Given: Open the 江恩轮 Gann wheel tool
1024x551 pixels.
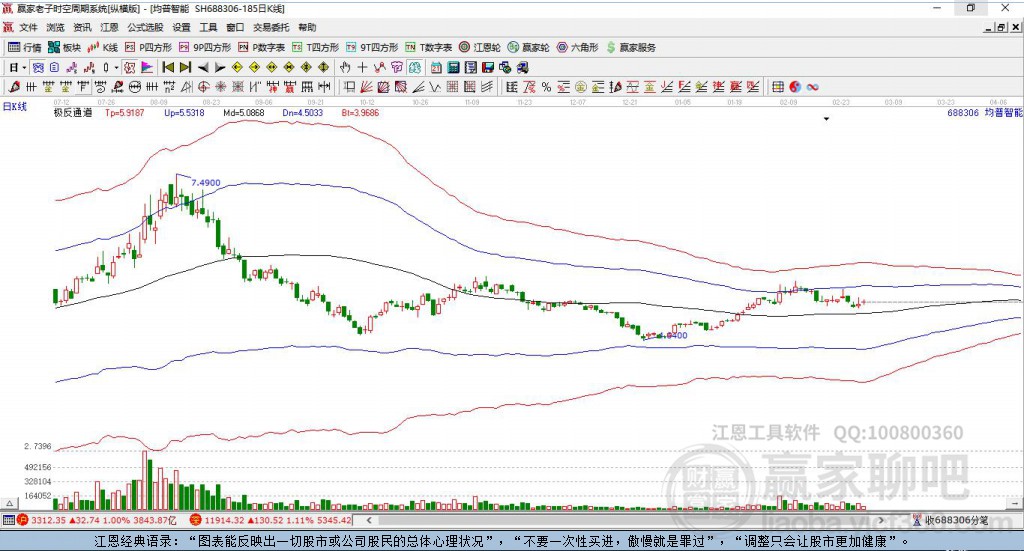Looking at the screenshot, I should (479, 48).
